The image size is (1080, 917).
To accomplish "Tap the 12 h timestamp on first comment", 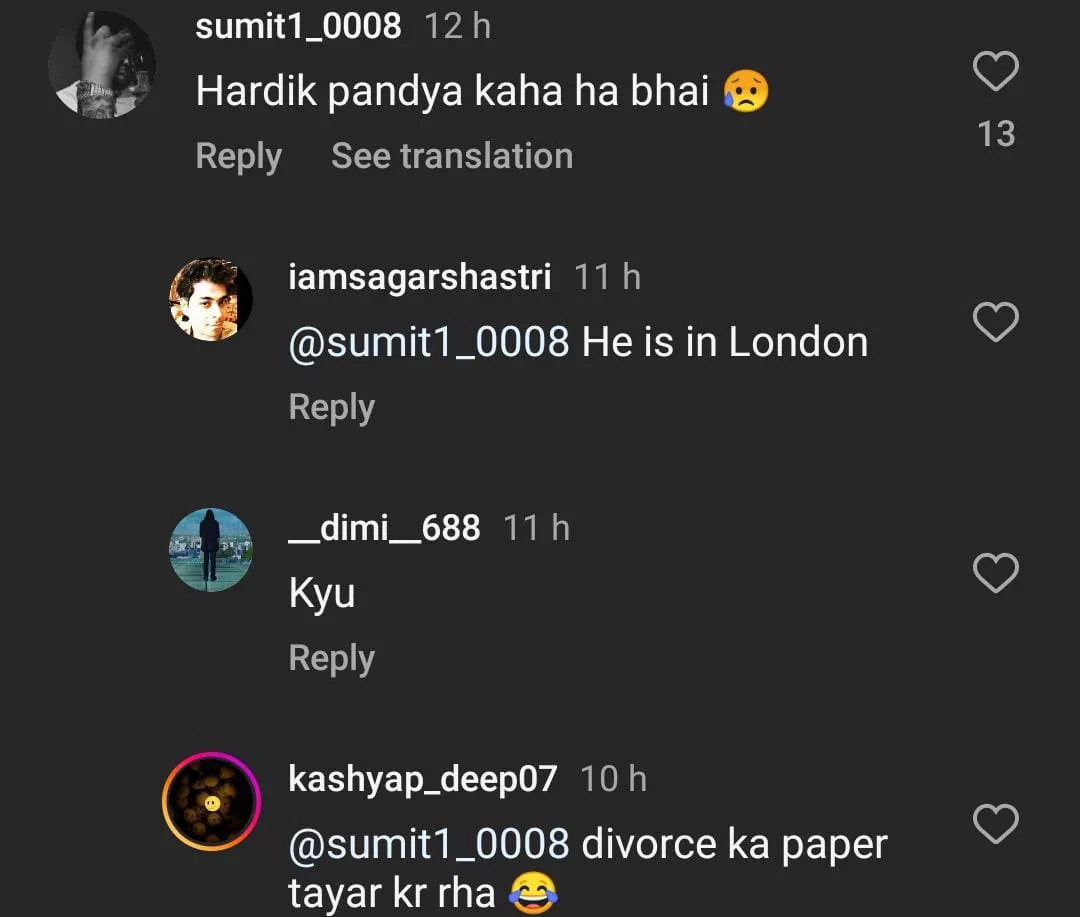I will [x=457, y=27].
